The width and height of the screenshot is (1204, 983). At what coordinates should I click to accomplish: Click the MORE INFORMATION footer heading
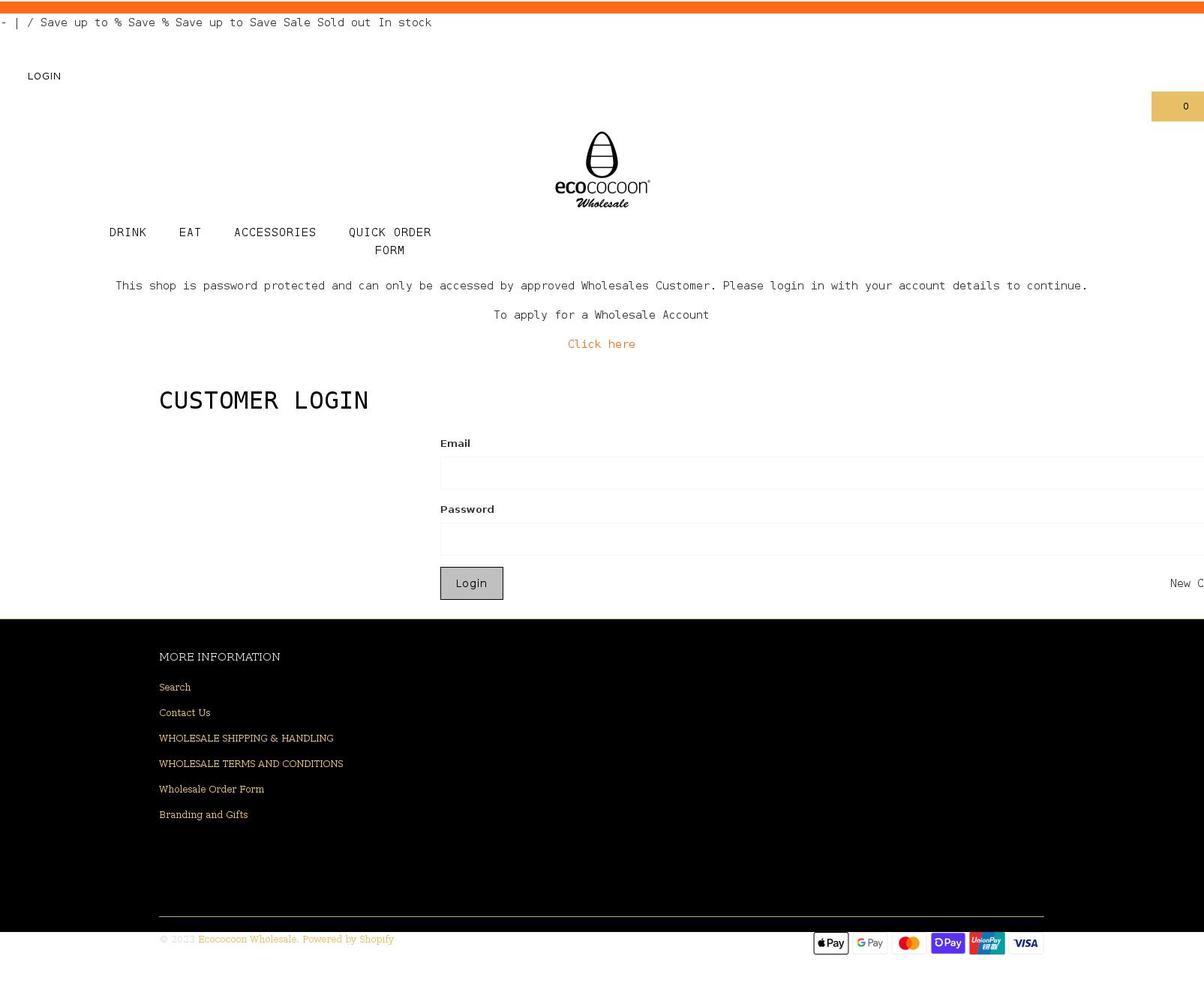click(x=219, y=657)
